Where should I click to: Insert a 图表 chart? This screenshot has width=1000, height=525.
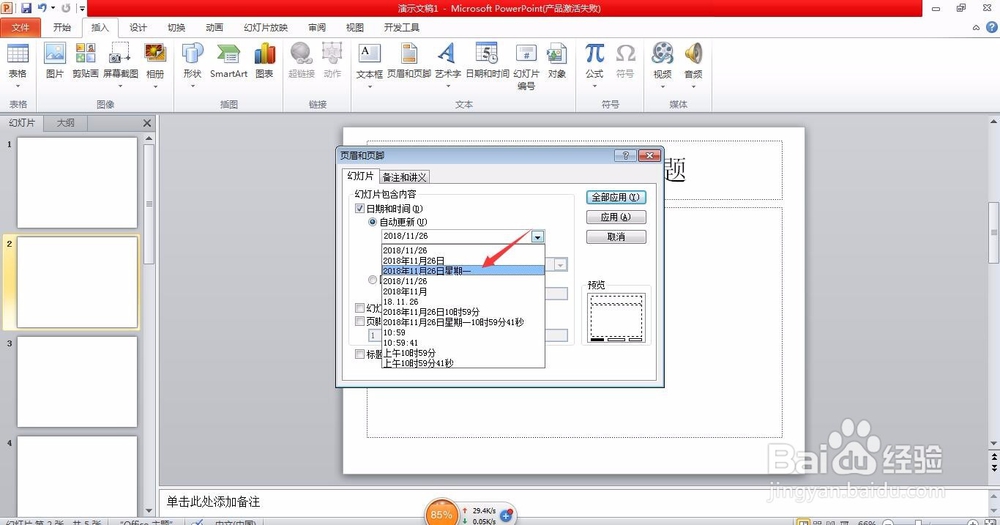coord(265,61)
